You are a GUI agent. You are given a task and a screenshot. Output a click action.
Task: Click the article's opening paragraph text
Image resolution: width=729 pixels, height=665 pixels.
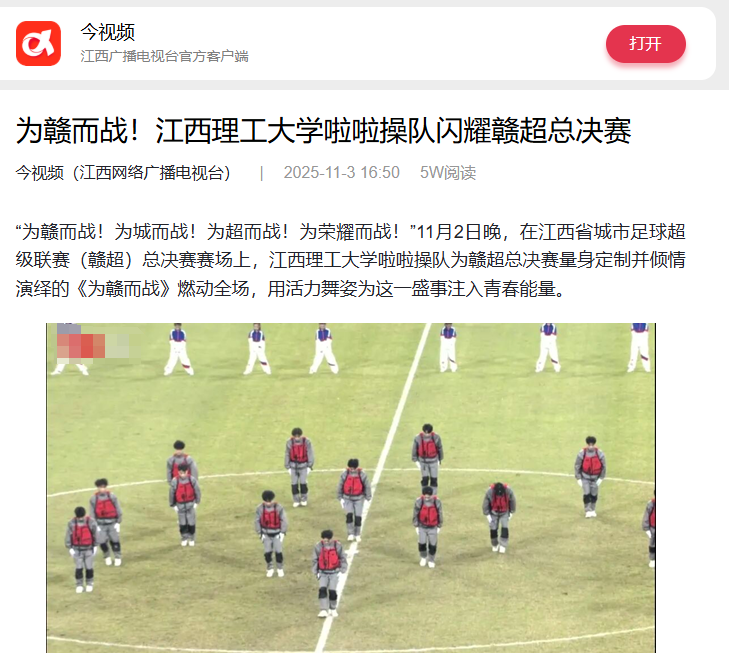(351, 260)
